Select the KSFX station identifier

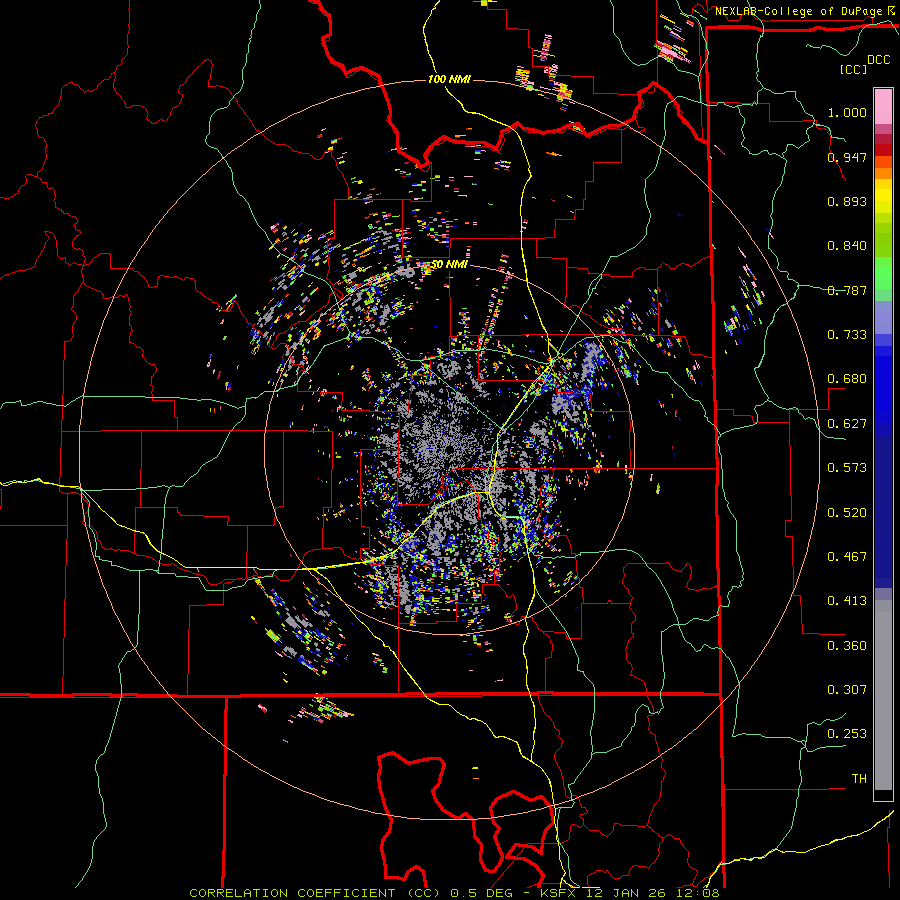[560, 893]
